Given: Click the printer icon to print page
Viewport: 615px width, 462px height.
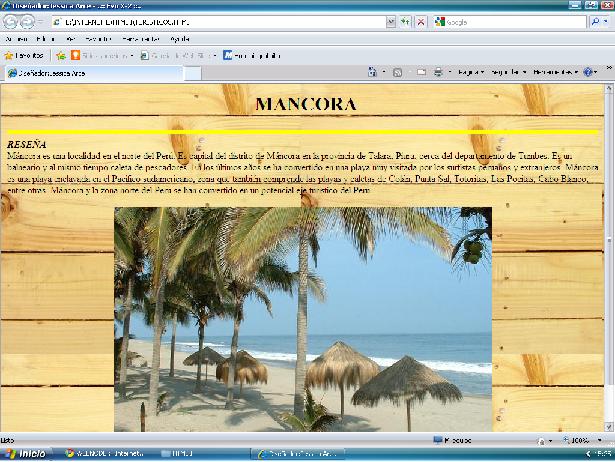Looking at the screenshot, I should click(x=438, y=72).
